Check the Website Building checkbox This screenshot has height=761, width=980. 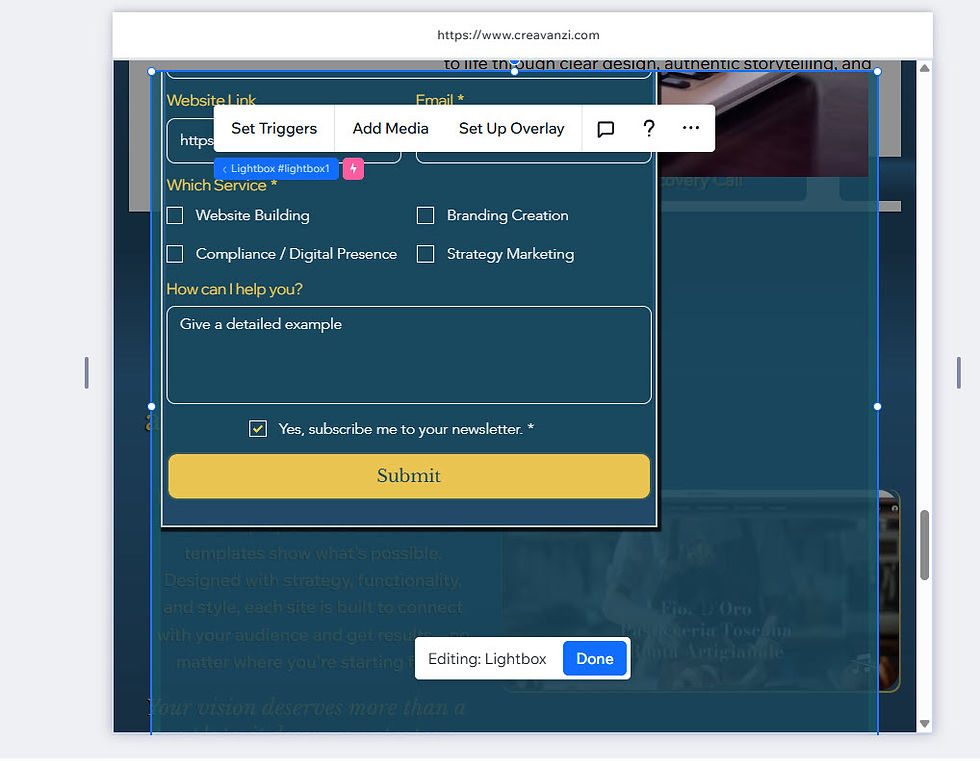coord(175,215)
